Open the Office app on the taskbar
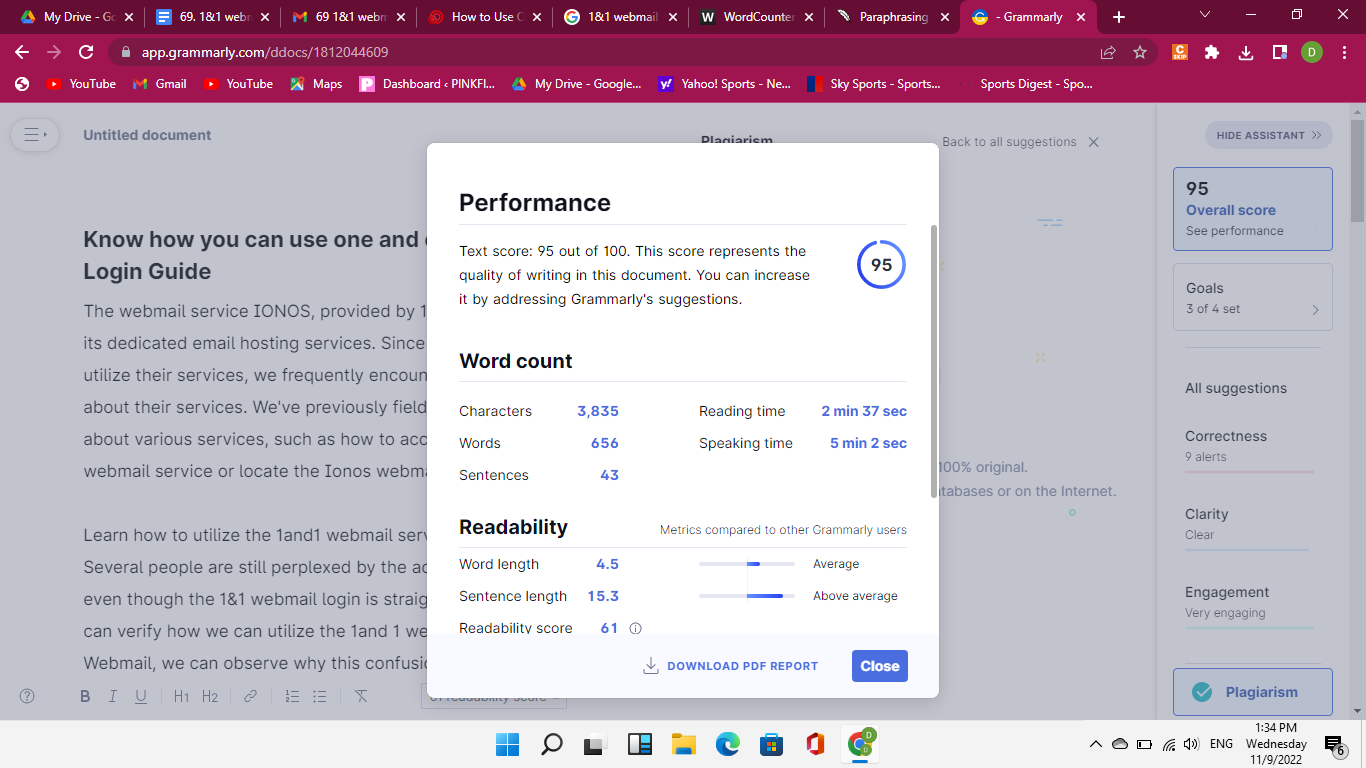 click(x=815, y=744)
